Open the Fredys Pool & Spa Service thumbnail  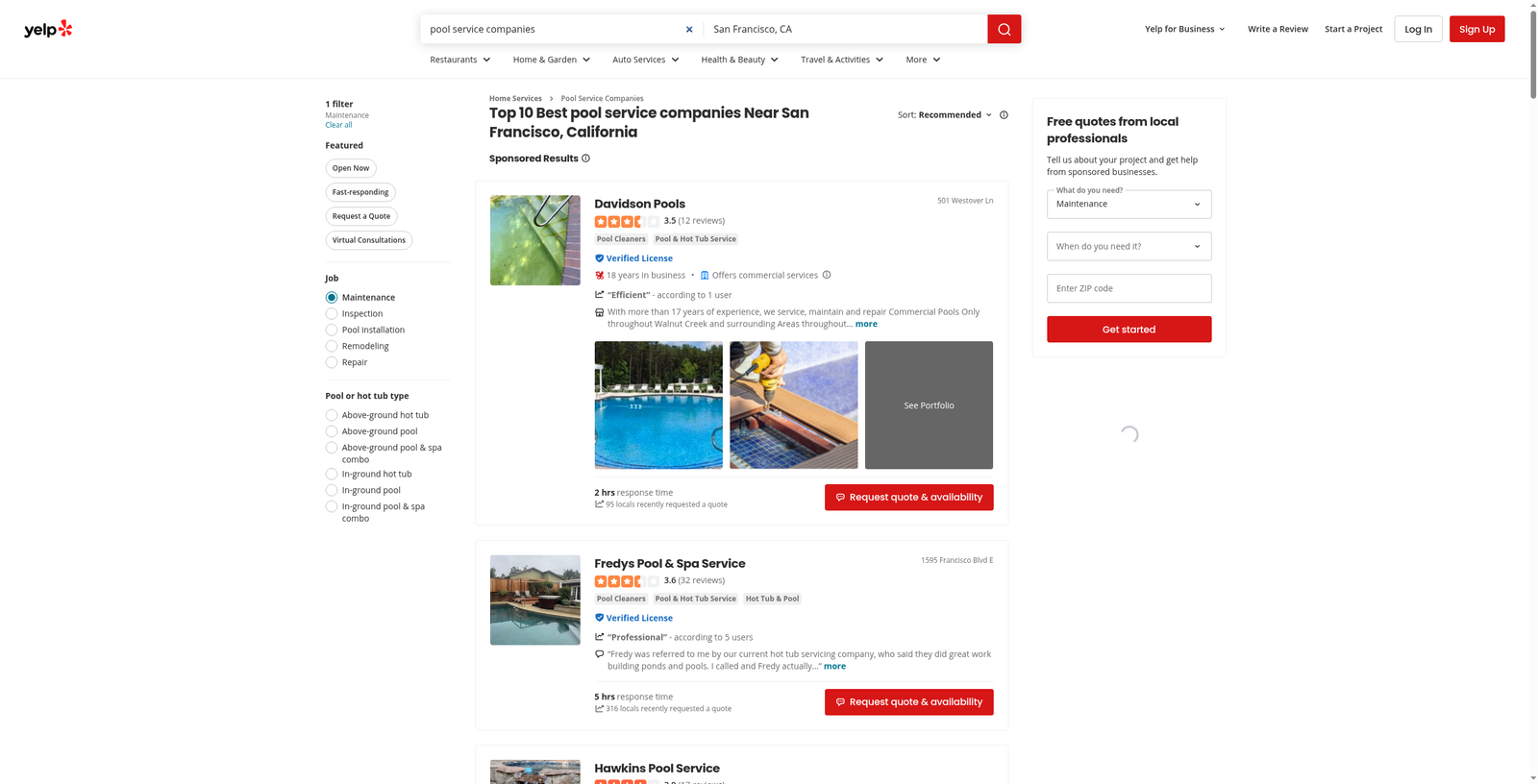click(535, 600)
